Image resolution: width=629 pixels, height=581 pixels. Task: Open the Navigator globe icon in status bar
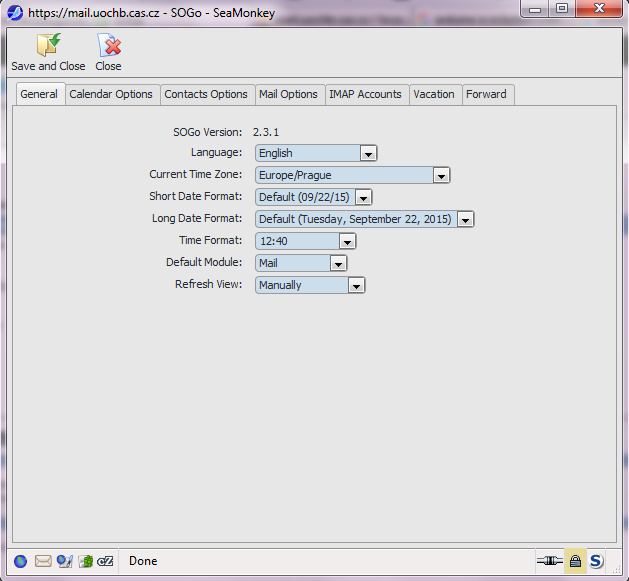coord(20,561)
